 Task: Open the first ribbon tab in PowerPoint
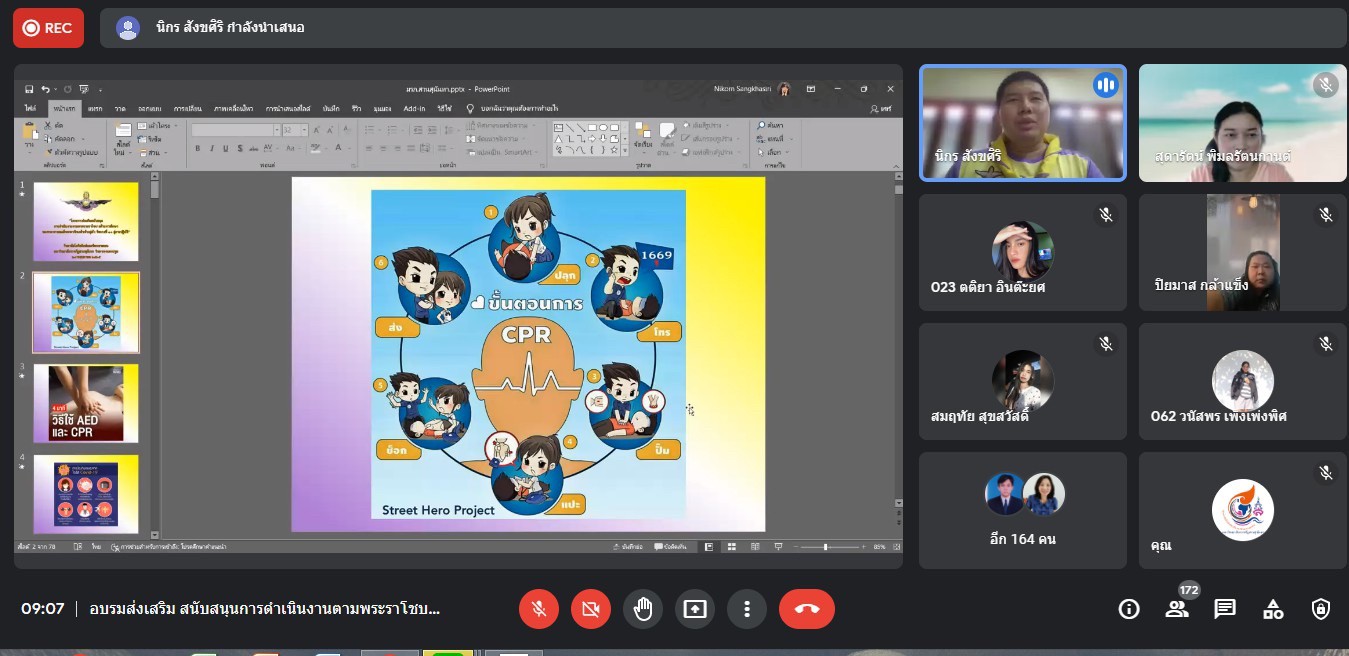pyautogui.click(x=31, y=108)
